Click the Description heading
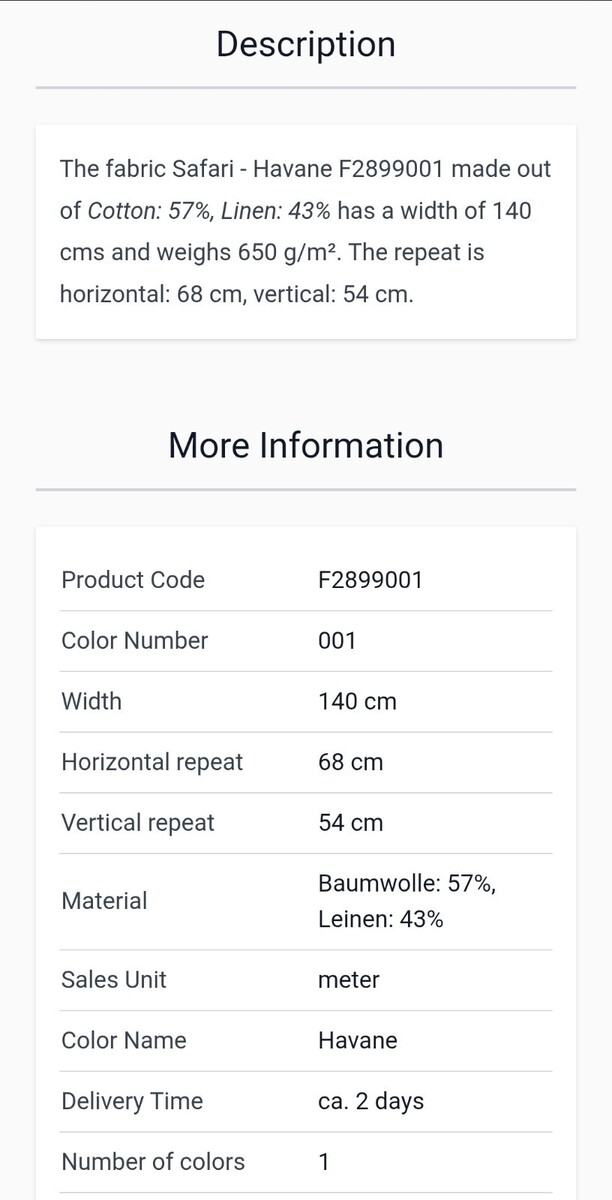 [306, 44]
